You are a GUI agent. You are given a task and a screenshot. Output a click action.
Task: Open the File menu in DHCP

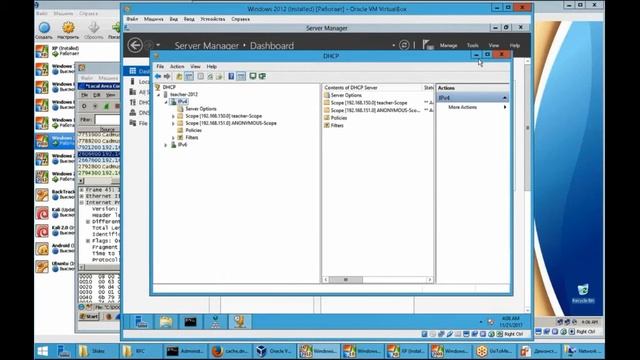160,66
